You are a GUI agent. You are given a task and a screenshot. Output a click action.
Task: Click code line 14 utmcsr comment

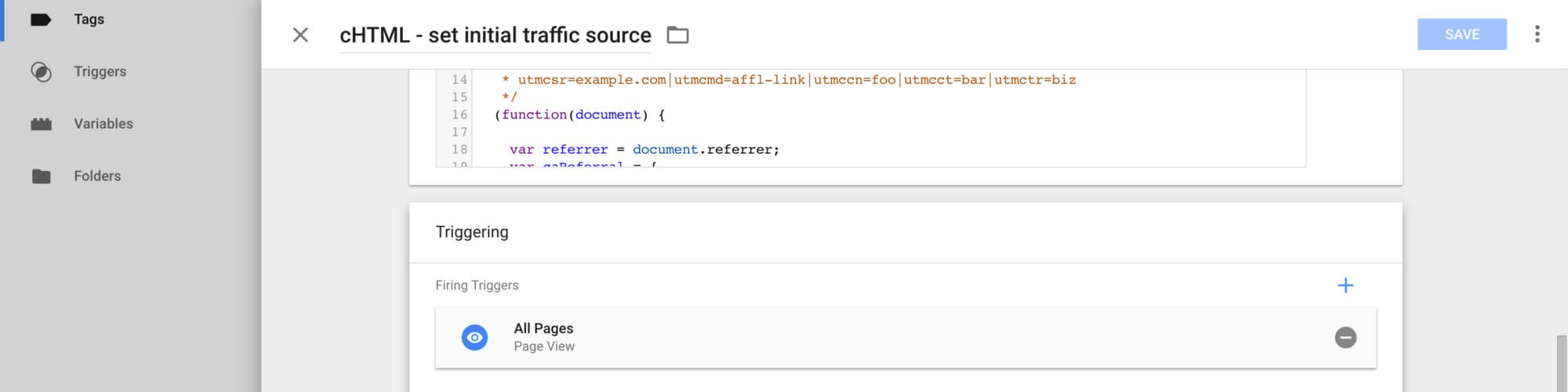click(x=789, y=80)
